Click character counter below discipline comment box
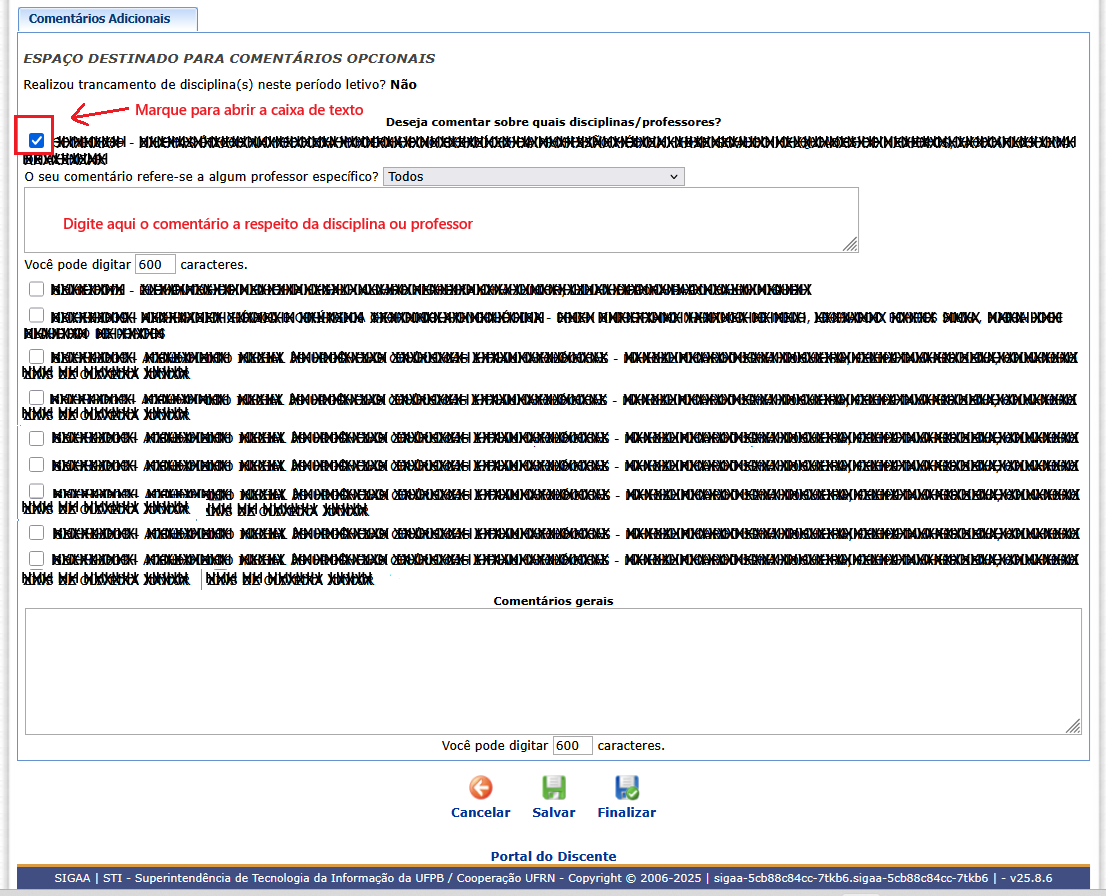This screenshot has height=896, width=1106. [x=155, y=265]
